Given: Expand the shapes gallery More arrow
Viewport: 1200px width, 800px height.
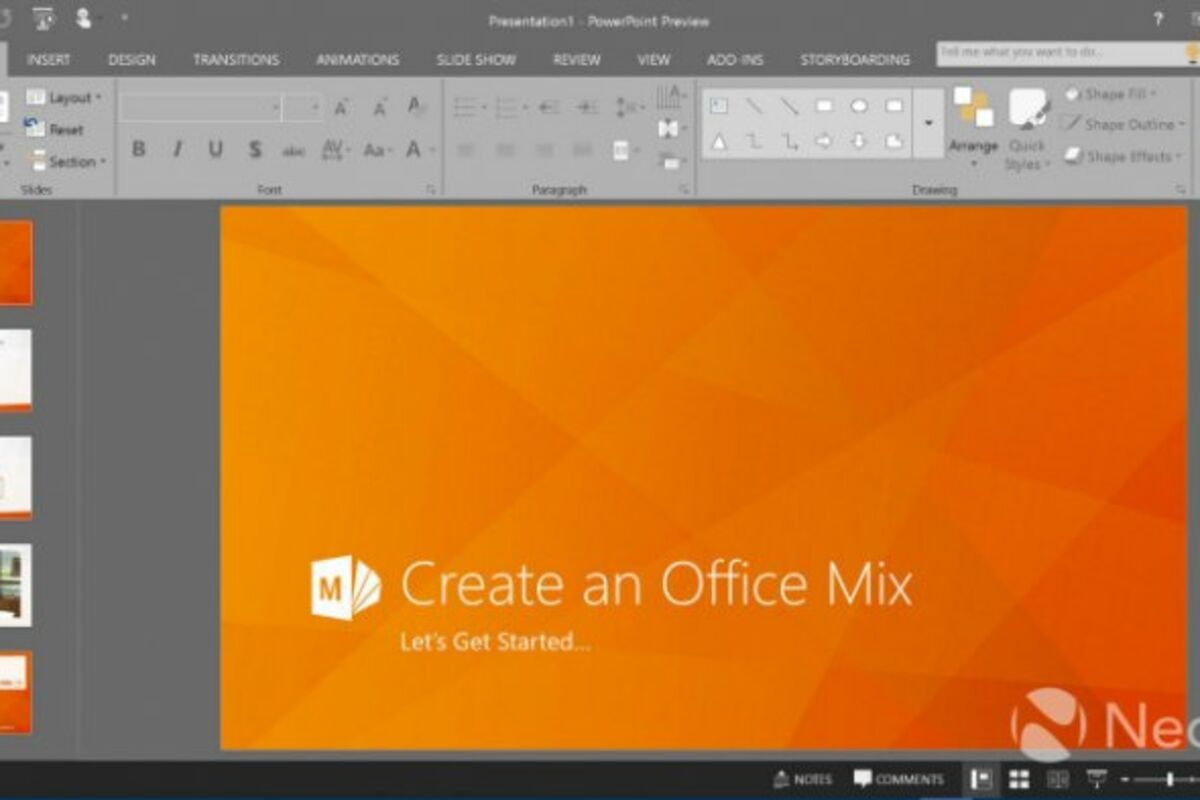Looking at the screenshot, I should [x=928, y=123].
